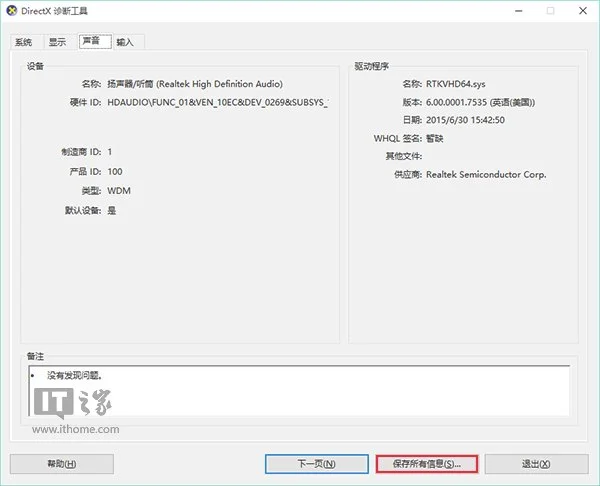Click the Realtek Semiconductor Corp. vendor text

tap(486, 174)
